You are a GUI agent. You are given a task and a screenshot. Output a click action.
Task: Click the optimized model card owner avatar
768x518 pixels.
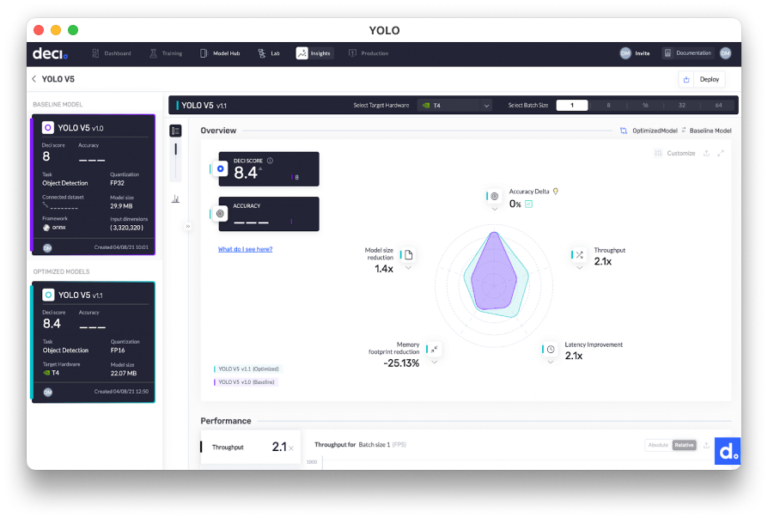48,392
